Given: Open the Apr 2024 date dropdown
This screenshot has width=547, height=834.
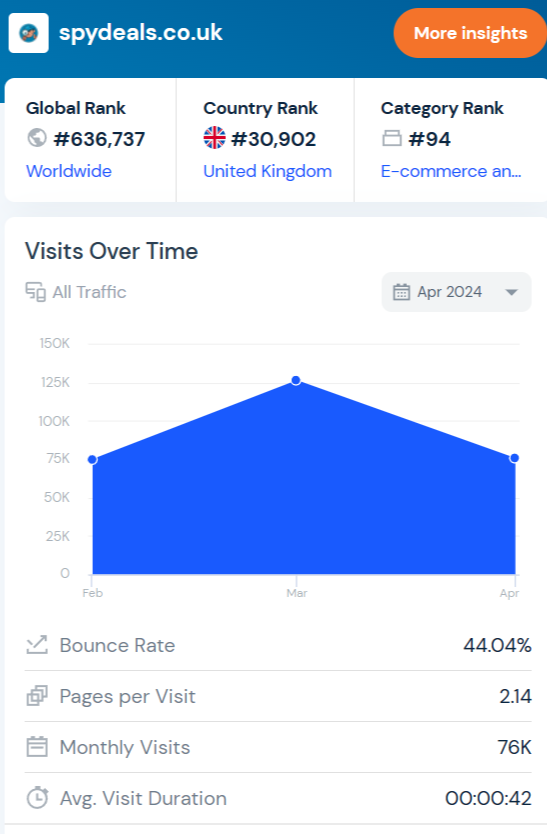Looking at the screenshot, I should point(456,292).
